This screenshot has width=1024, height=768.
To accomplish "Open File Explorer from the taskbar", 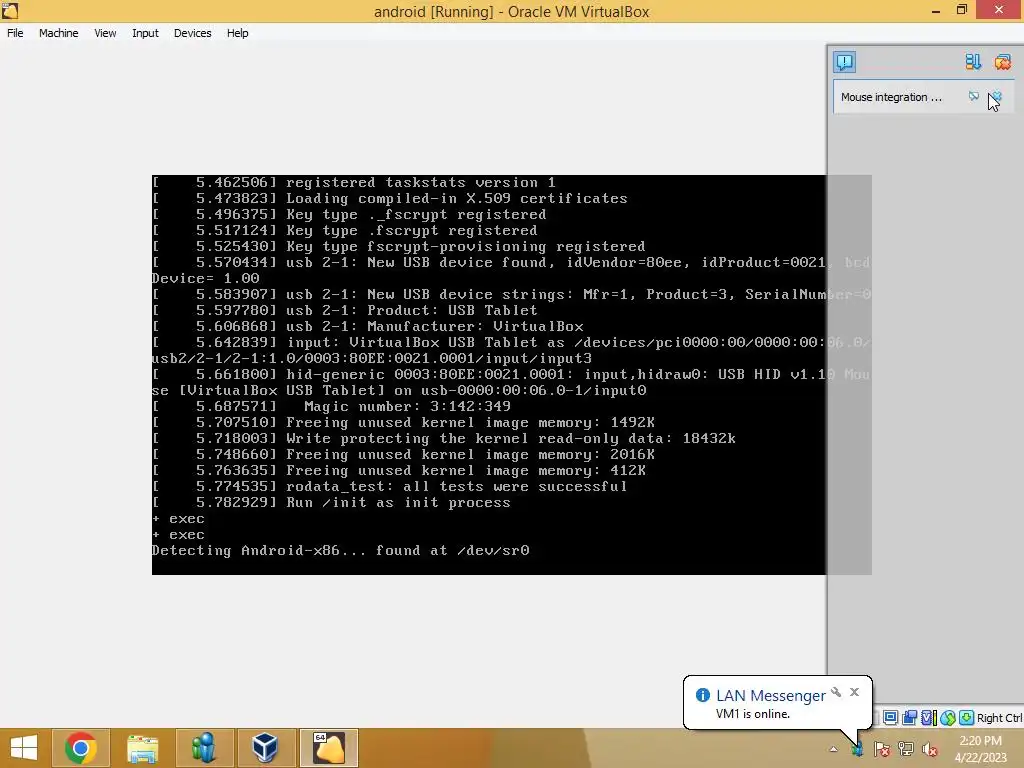I will (142, 748).
